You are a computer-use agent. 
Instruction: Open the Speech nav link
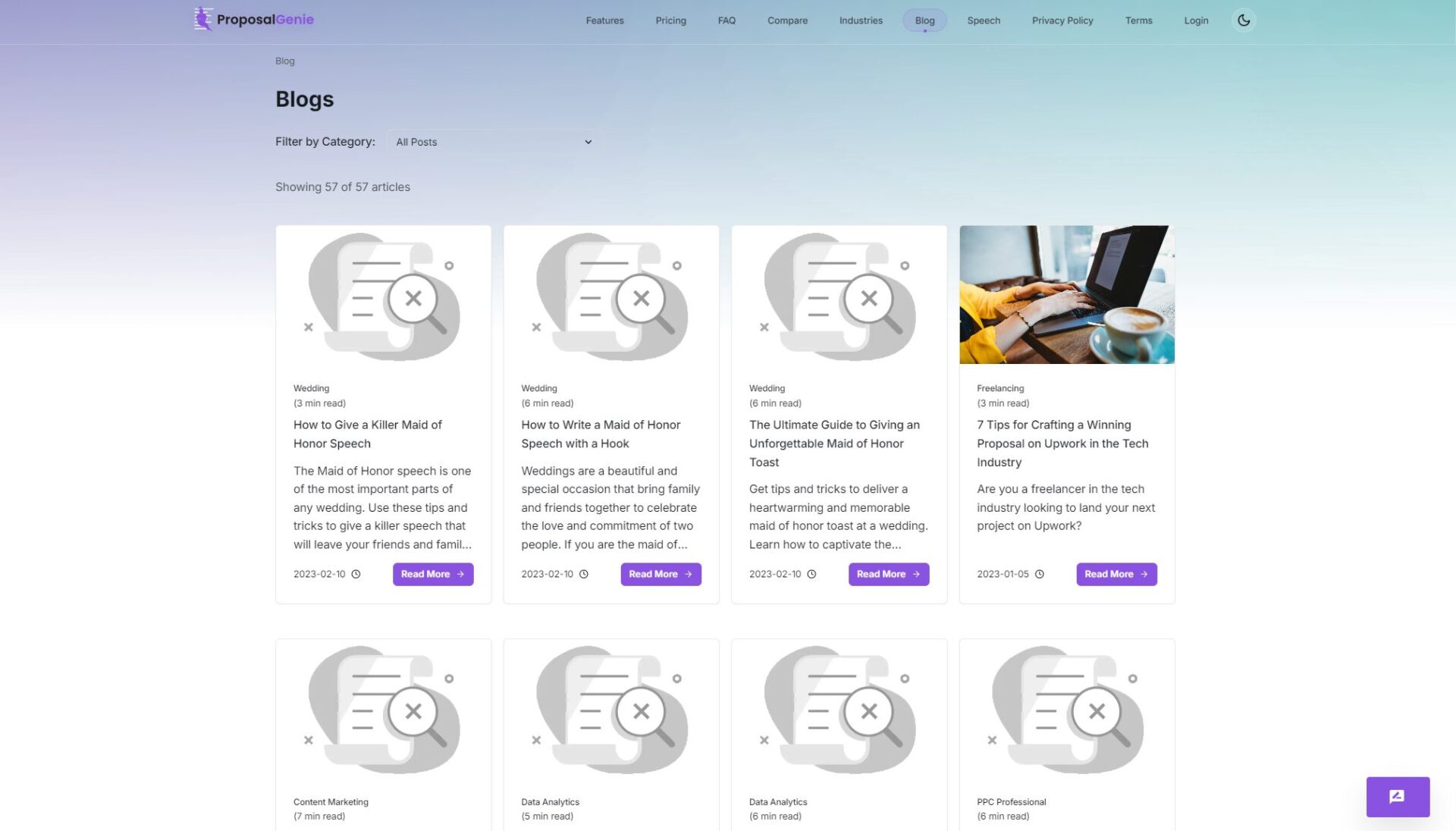click(x=984, y=20)
